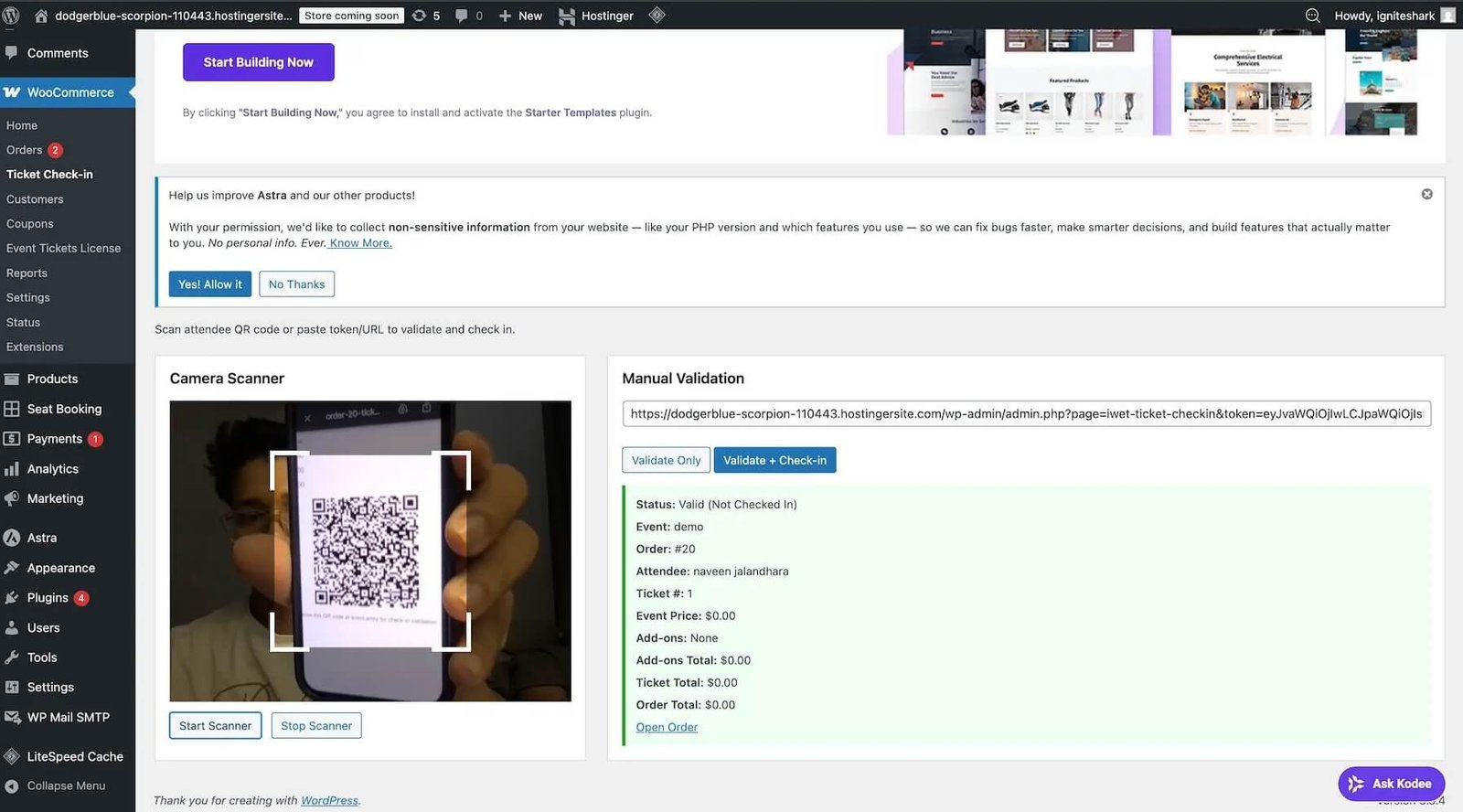Click the ticket URL input field
Image resolution: width=1463 pixels, height=812 pixels.
click(x=1026, y=414)
